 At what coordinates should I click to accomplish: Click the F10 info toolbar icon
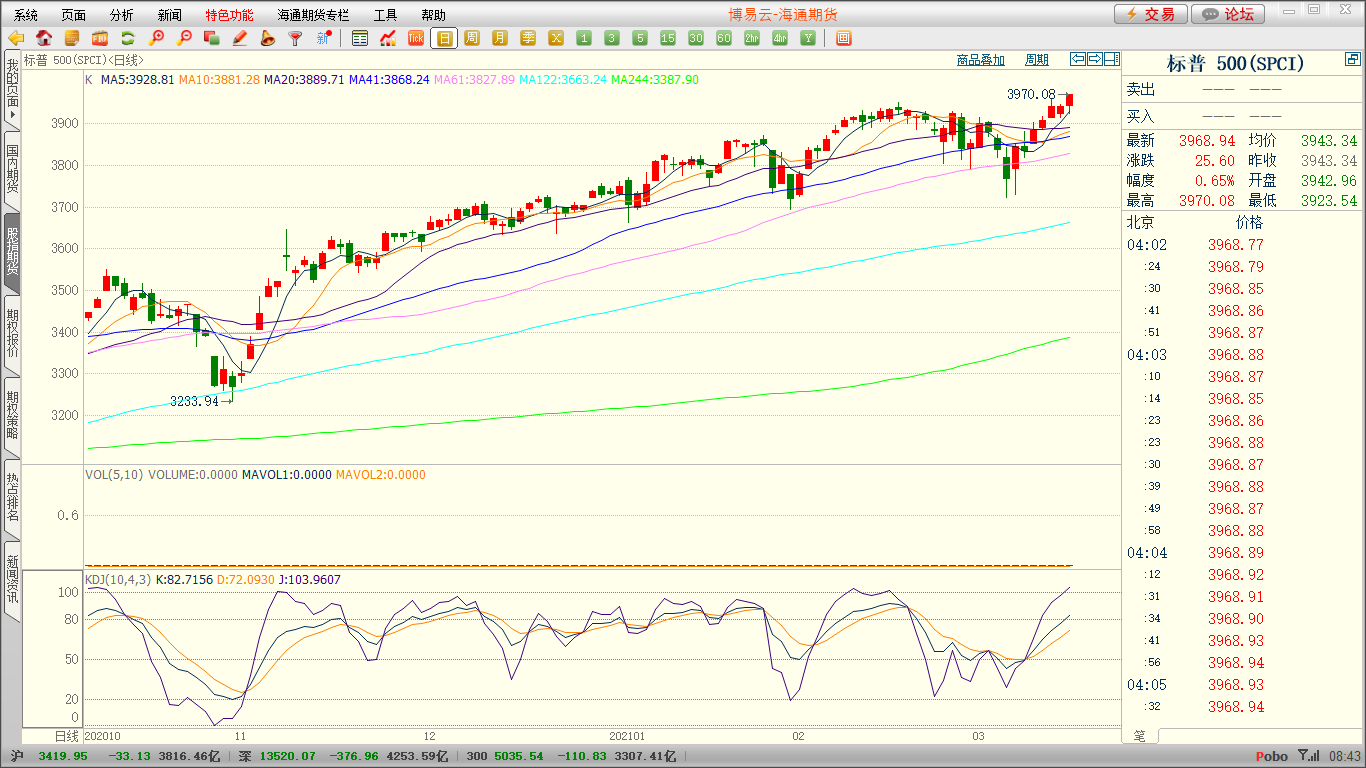pyautogui.click(x=100, y=38)
